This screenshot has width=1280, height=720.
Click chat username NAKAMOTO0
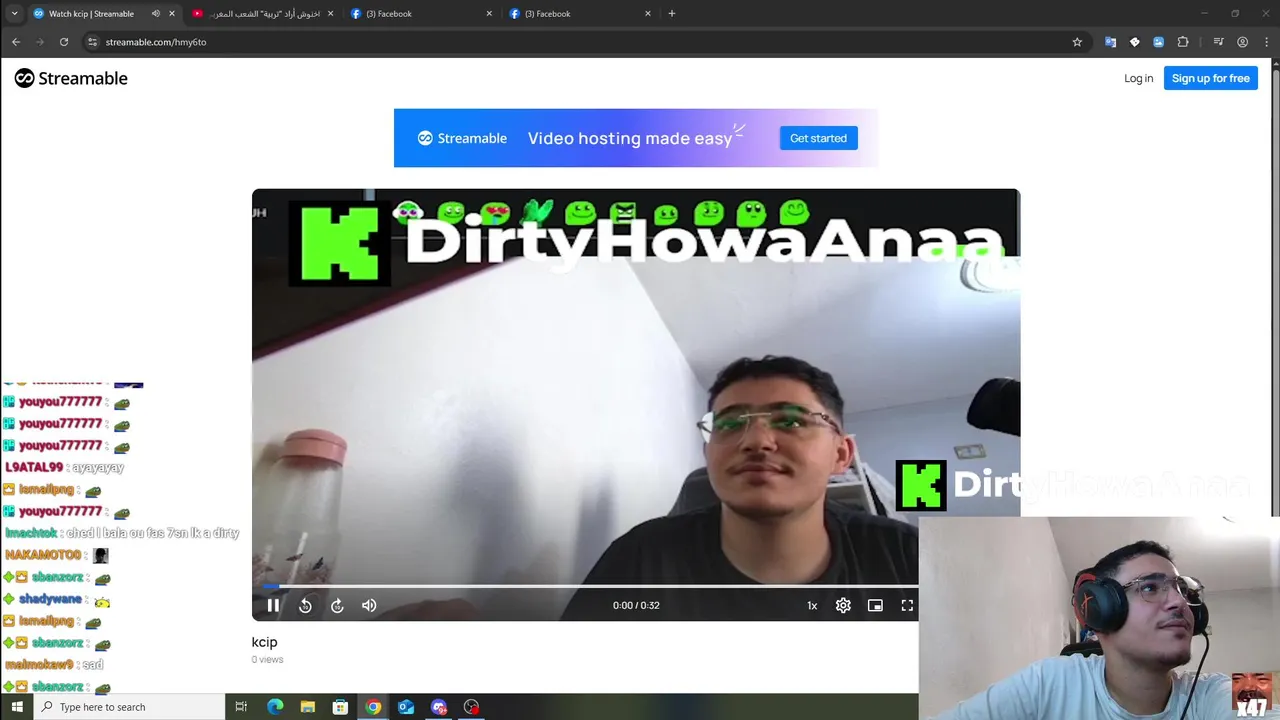click(43, 555)
